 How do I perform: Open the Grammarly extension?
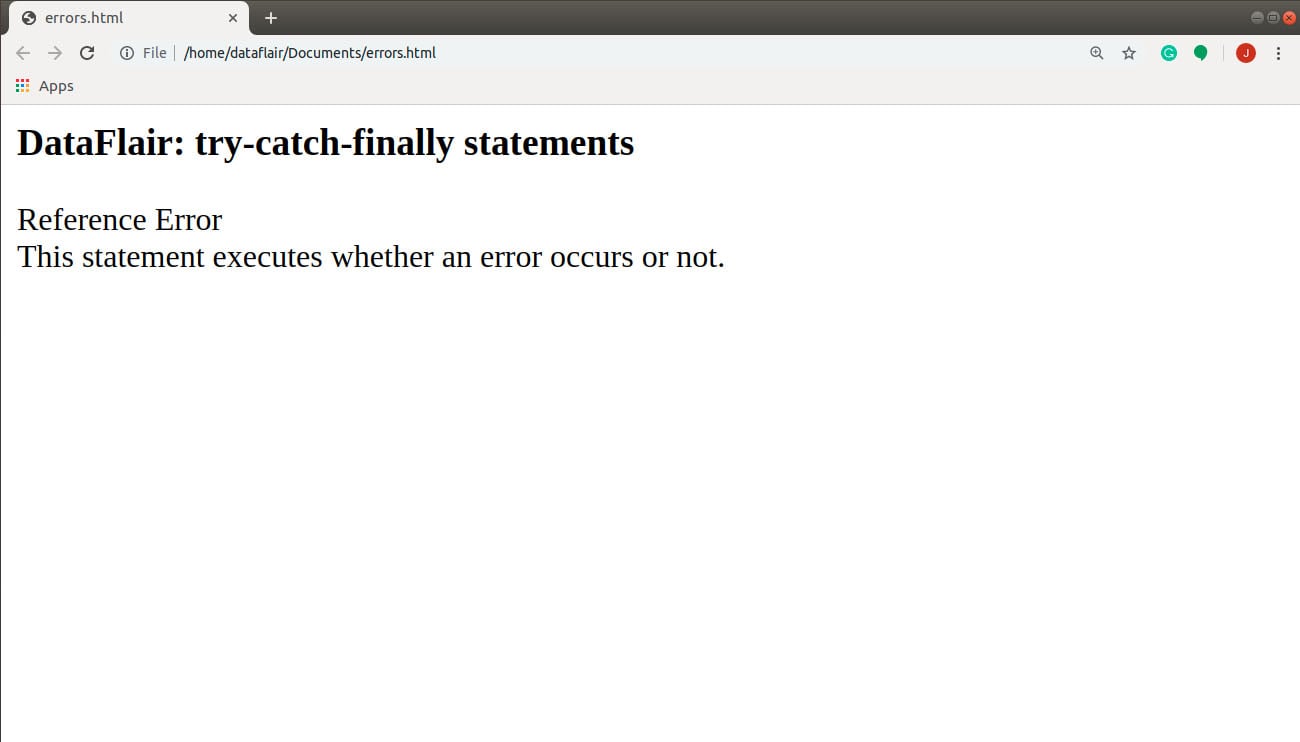(1169, 53)
